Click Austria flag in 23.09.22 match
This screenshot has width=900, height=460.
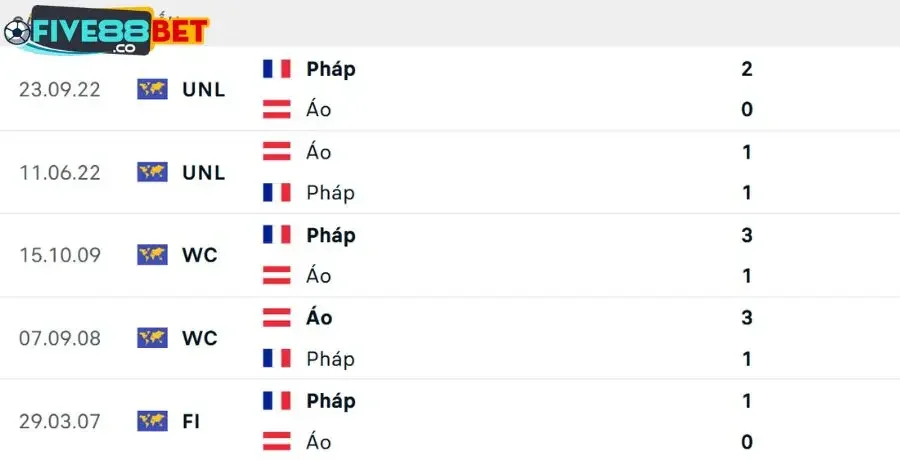pos(276,110)
